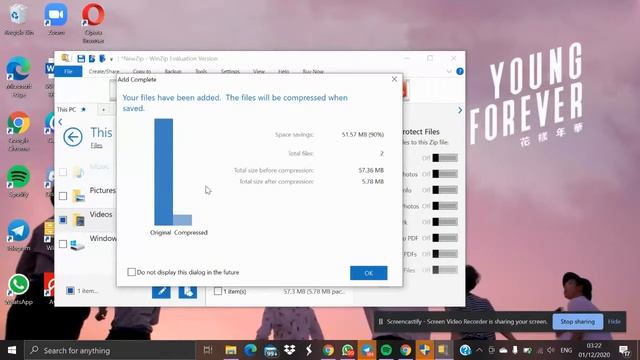
Task: Open the Opera Browser desktop shortcut
Action: pyautogui.click(x=93, y=23)
